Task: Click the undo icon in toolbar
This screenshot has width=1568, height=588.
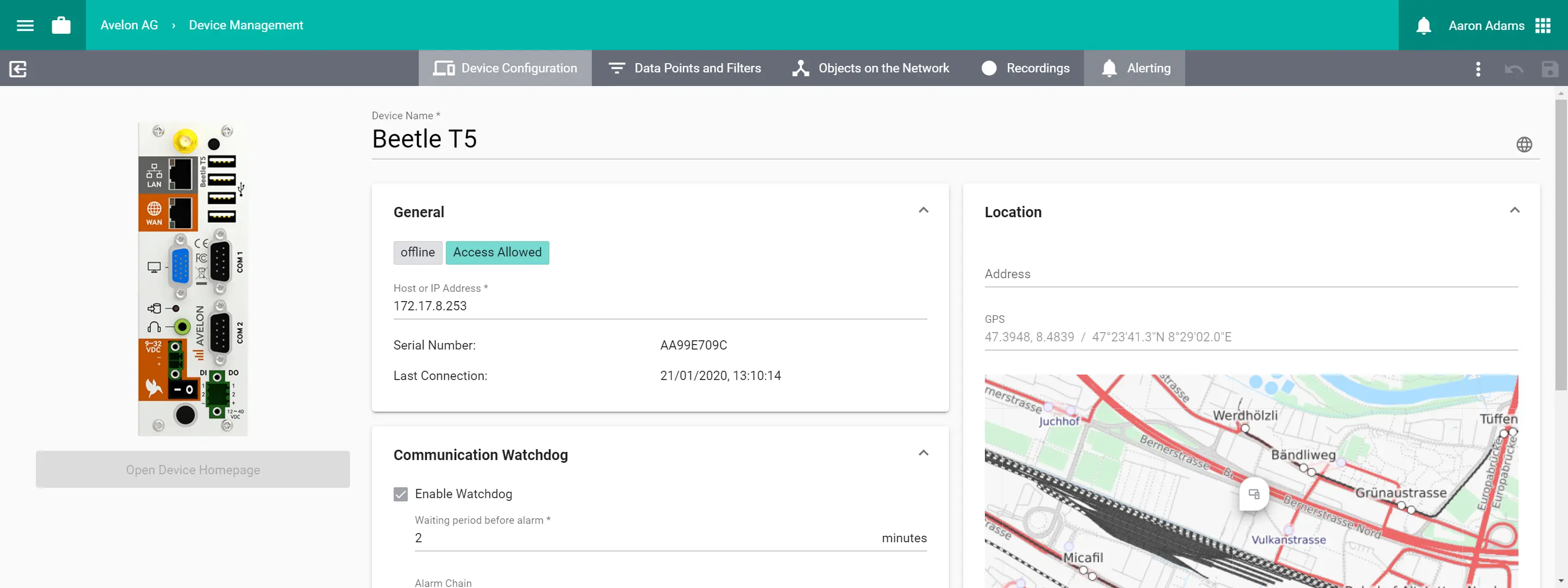Action: [x=1513, y=68]
